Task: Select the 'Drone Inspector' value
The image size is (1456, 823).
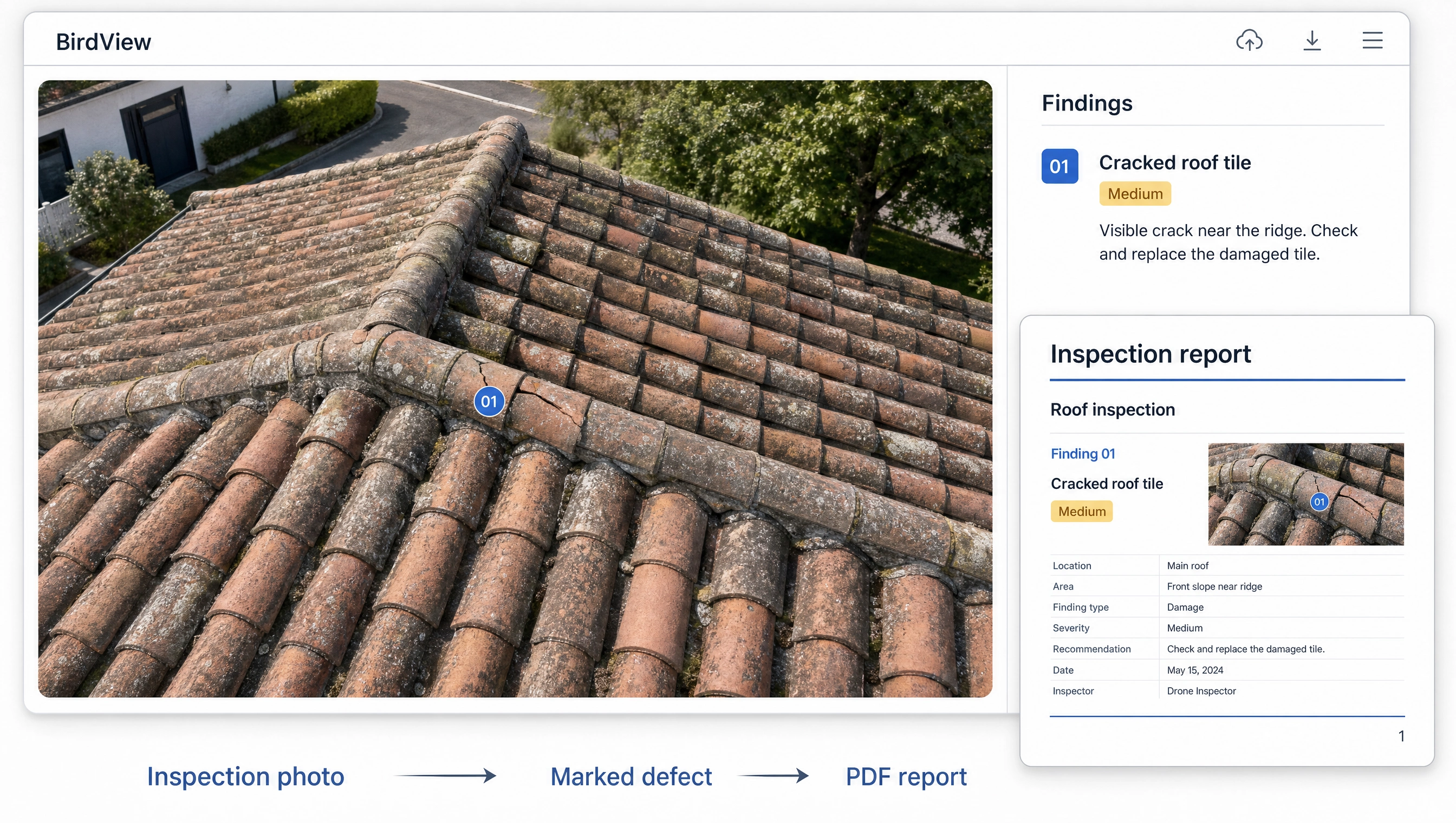Action: tap(1201, 691)
